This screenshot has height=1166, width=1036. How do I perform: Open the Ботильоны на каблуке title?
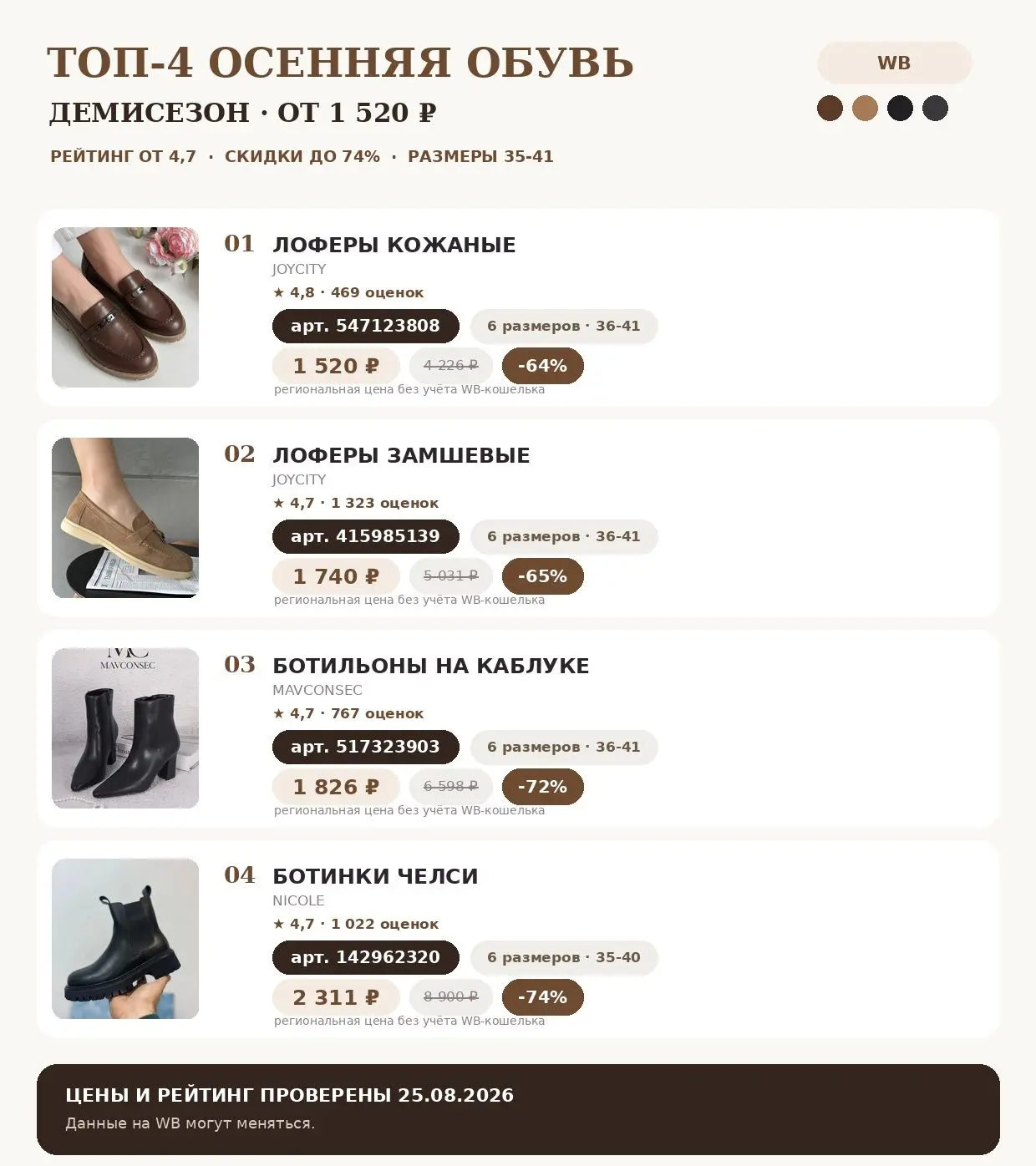tap(431, 666)
